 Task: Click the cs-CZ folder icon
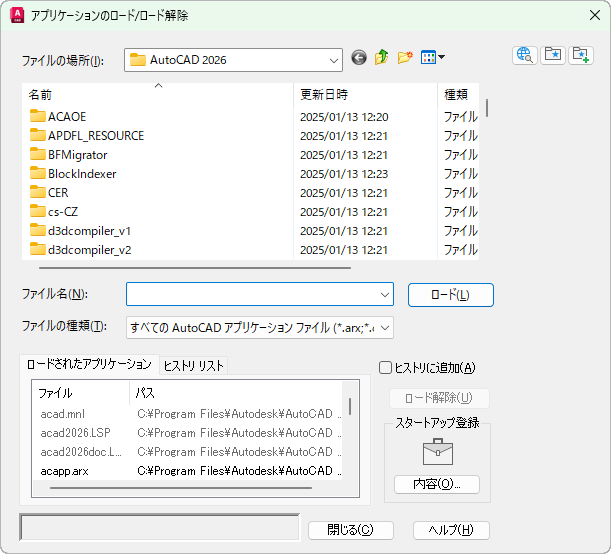[37, 211]
